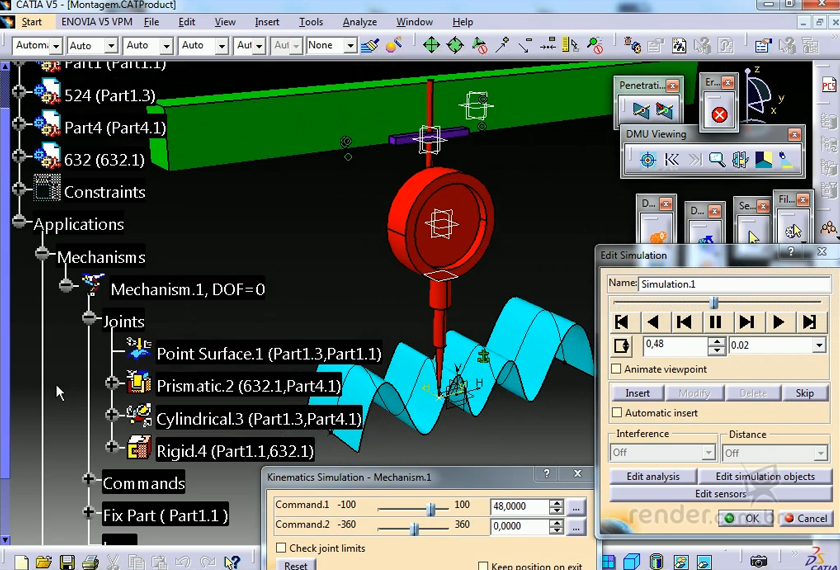This screenshot has width=840, height=570.
Task: Click the Command.1 slider handle
Action: pyautogui.click(x=431, y=508)
